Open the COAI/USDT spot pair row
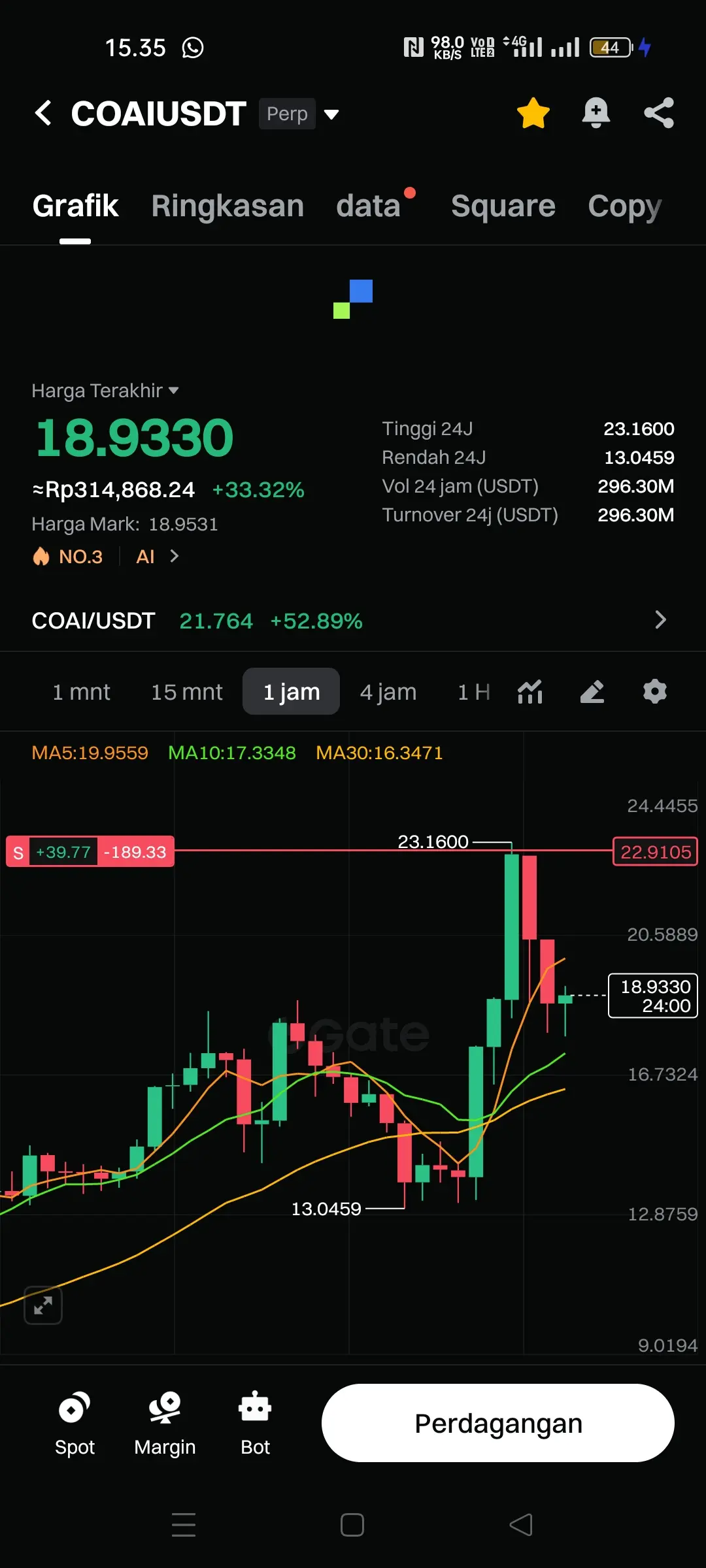 point(353,621)
